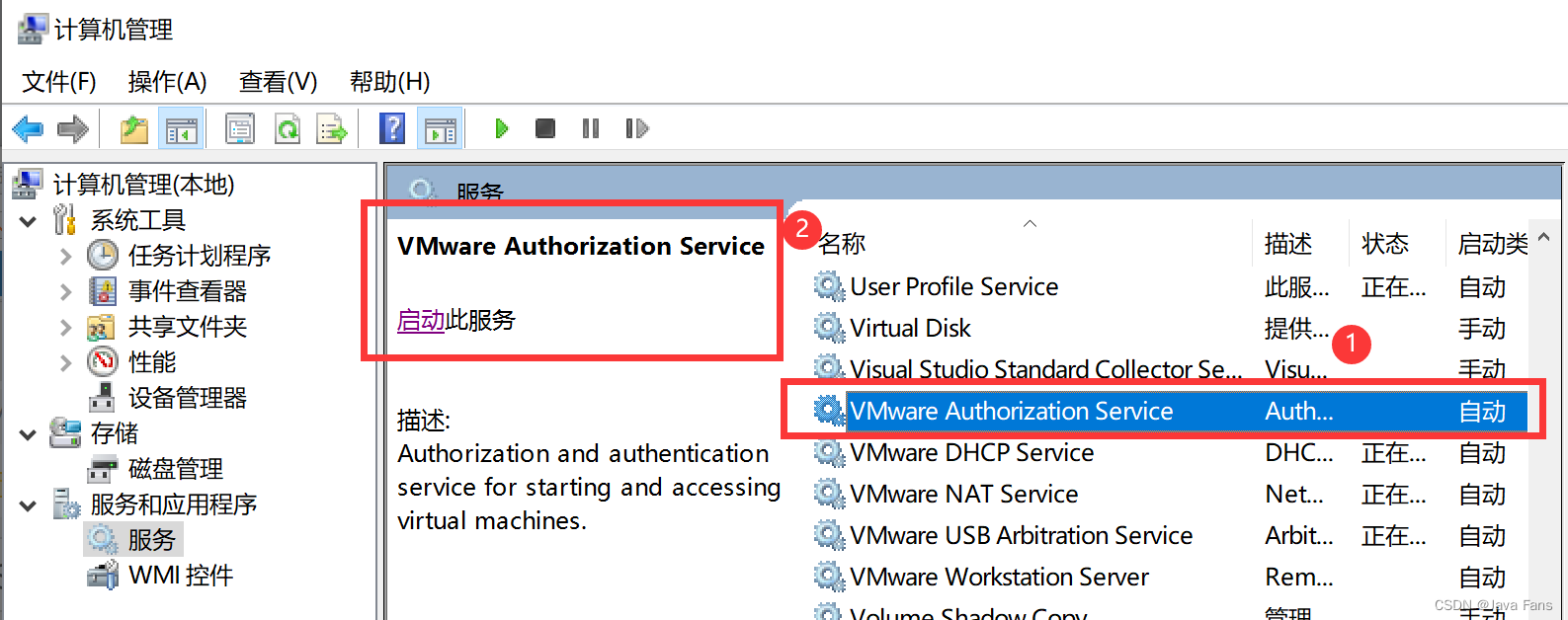
Task: Click the restart service toolbar icon
Action: click(636, 128)
